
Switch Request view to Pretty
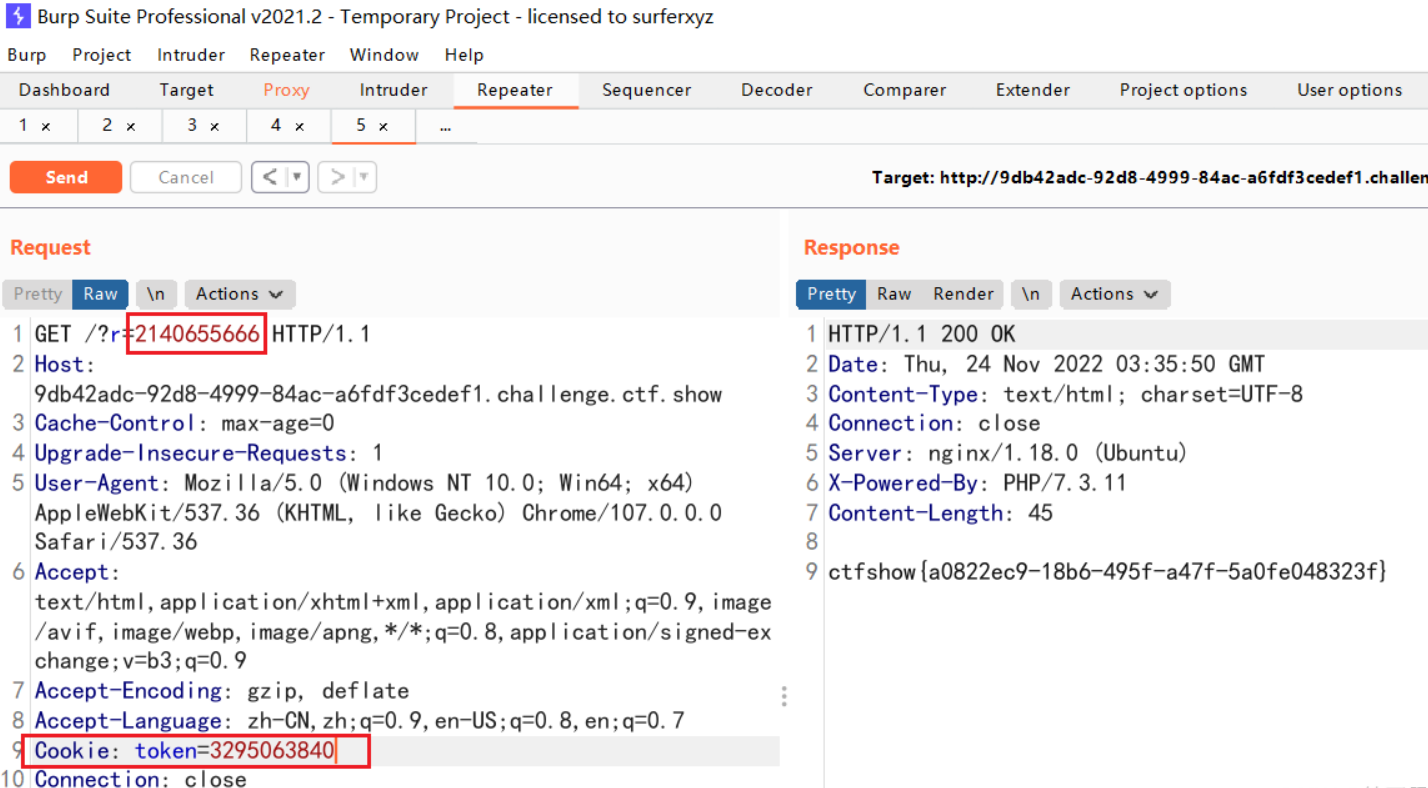tap(38, 294)
